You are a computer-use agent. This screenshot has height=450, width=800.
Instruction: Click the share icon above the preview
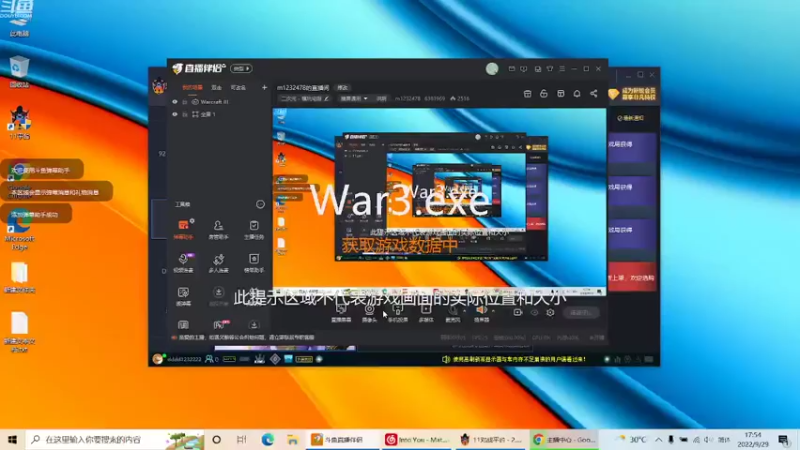593,93
